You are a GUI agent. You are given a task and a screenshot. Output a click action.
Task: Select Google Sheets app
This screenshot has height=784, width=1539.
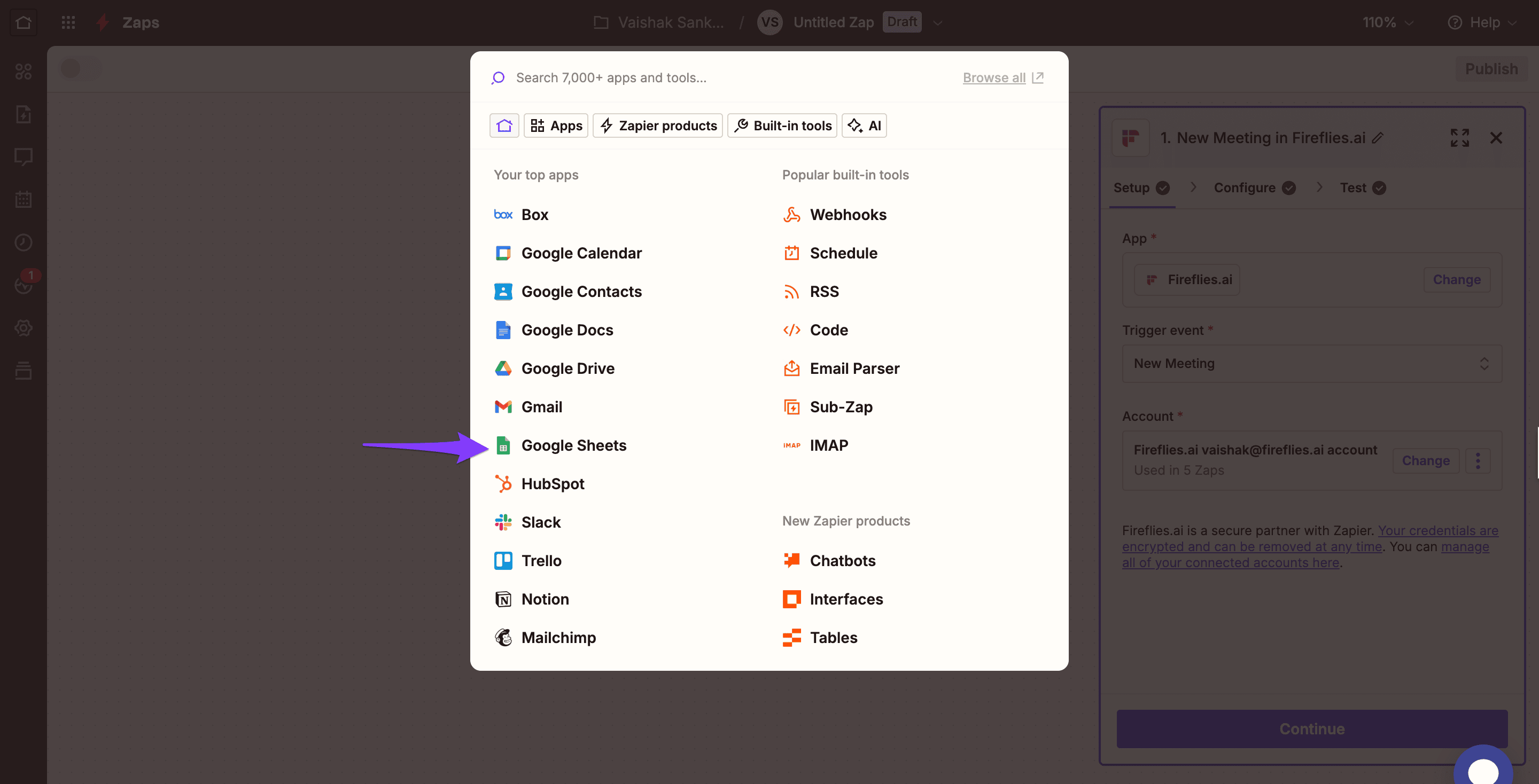click(x=560, y=445)
